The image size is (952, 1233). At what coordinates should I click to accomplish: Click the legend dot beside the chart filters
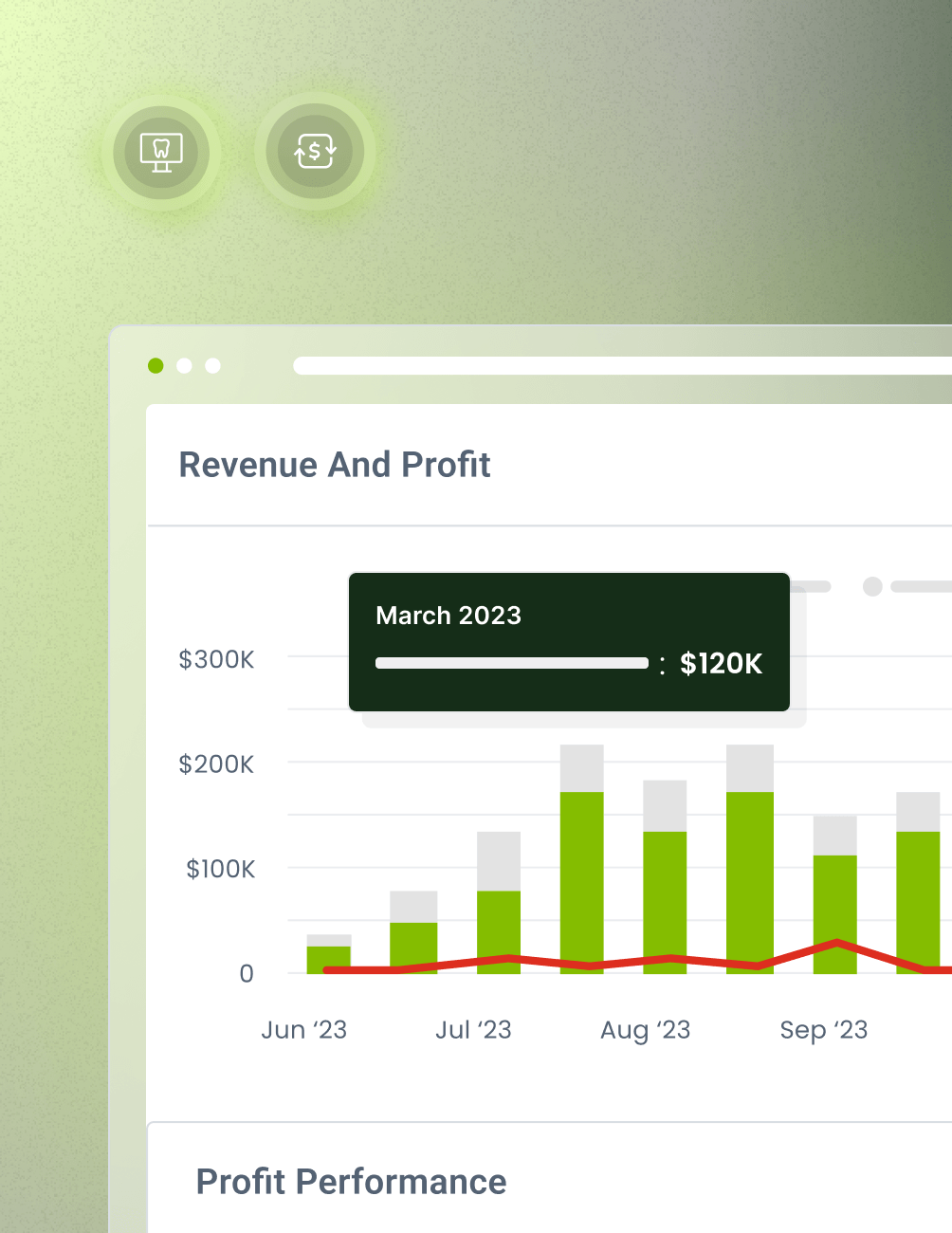[x=870, y=586]
